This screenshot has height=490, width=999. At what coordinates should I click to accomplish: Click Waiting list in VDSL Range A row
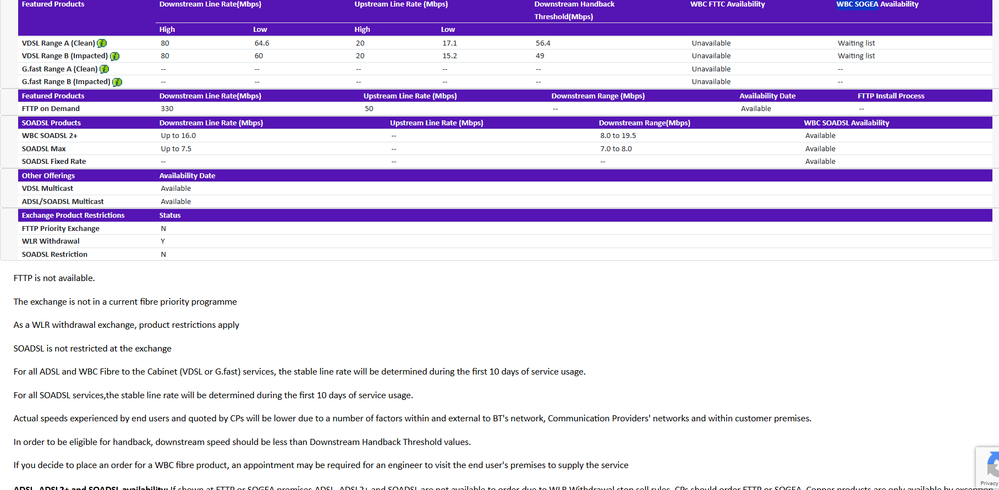tap(856, 43)
